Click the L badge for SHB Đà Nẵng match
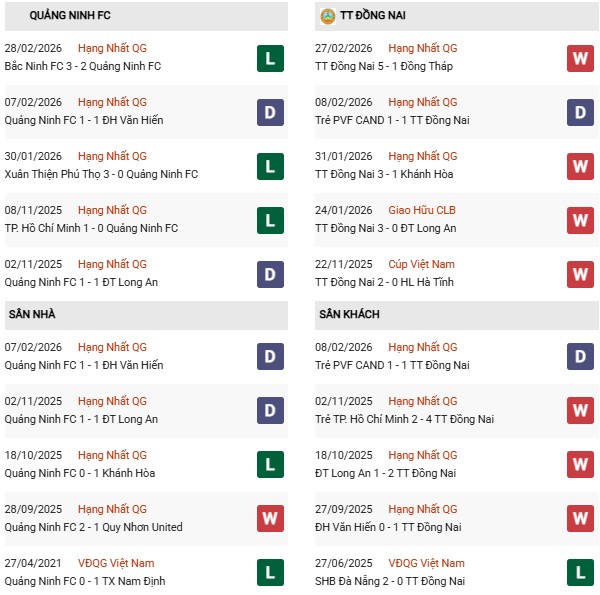 click(x=580, y=573)
